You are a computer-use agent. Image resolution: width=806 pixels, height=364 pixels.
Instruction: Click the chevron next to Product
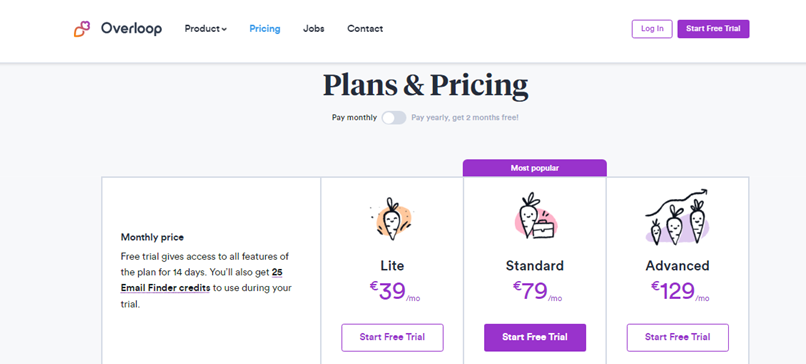(x=224, y=29)
